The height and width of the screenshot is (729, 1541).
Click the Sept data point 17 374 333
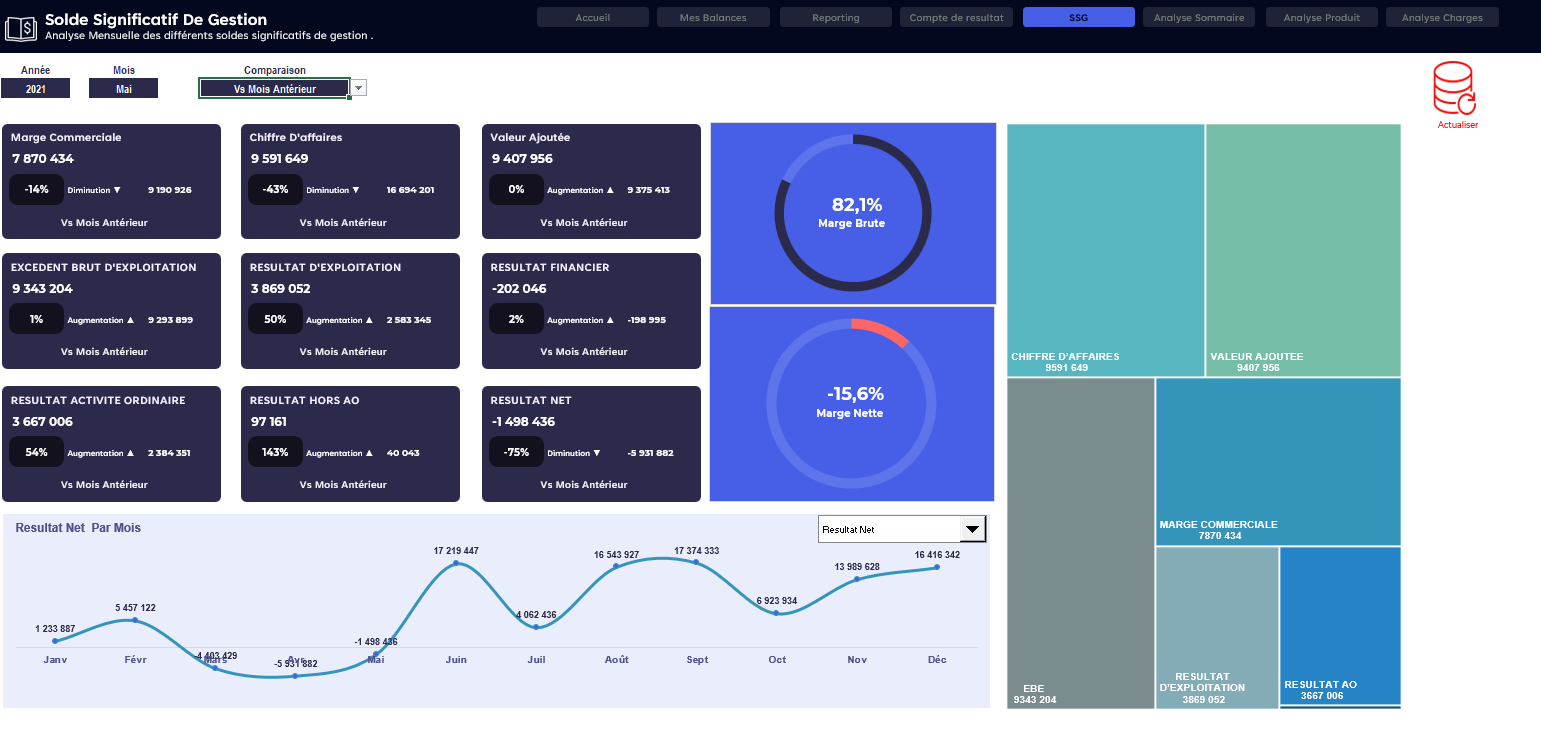[696, 563]
